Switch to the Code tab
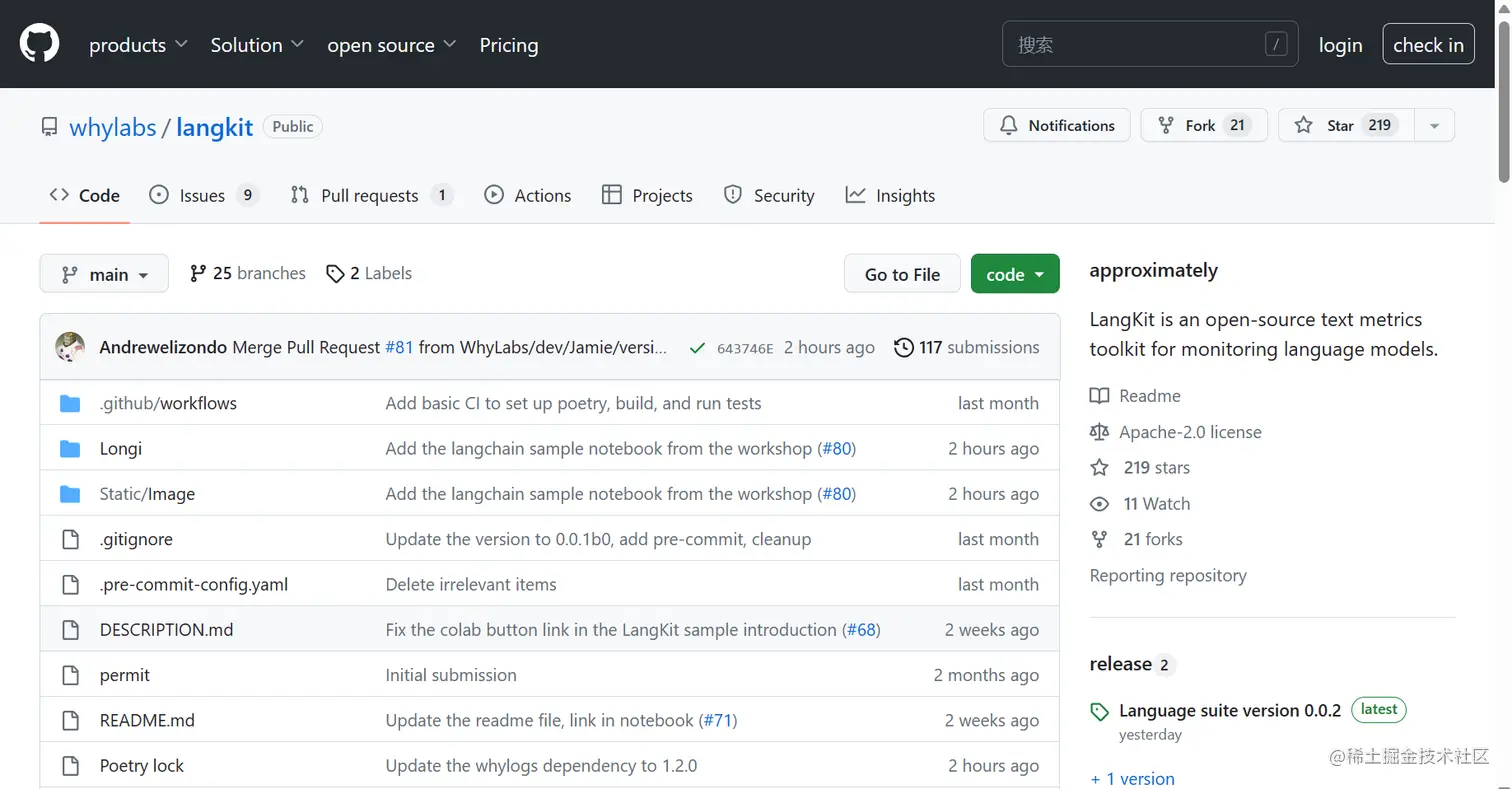 coord(85,196)
